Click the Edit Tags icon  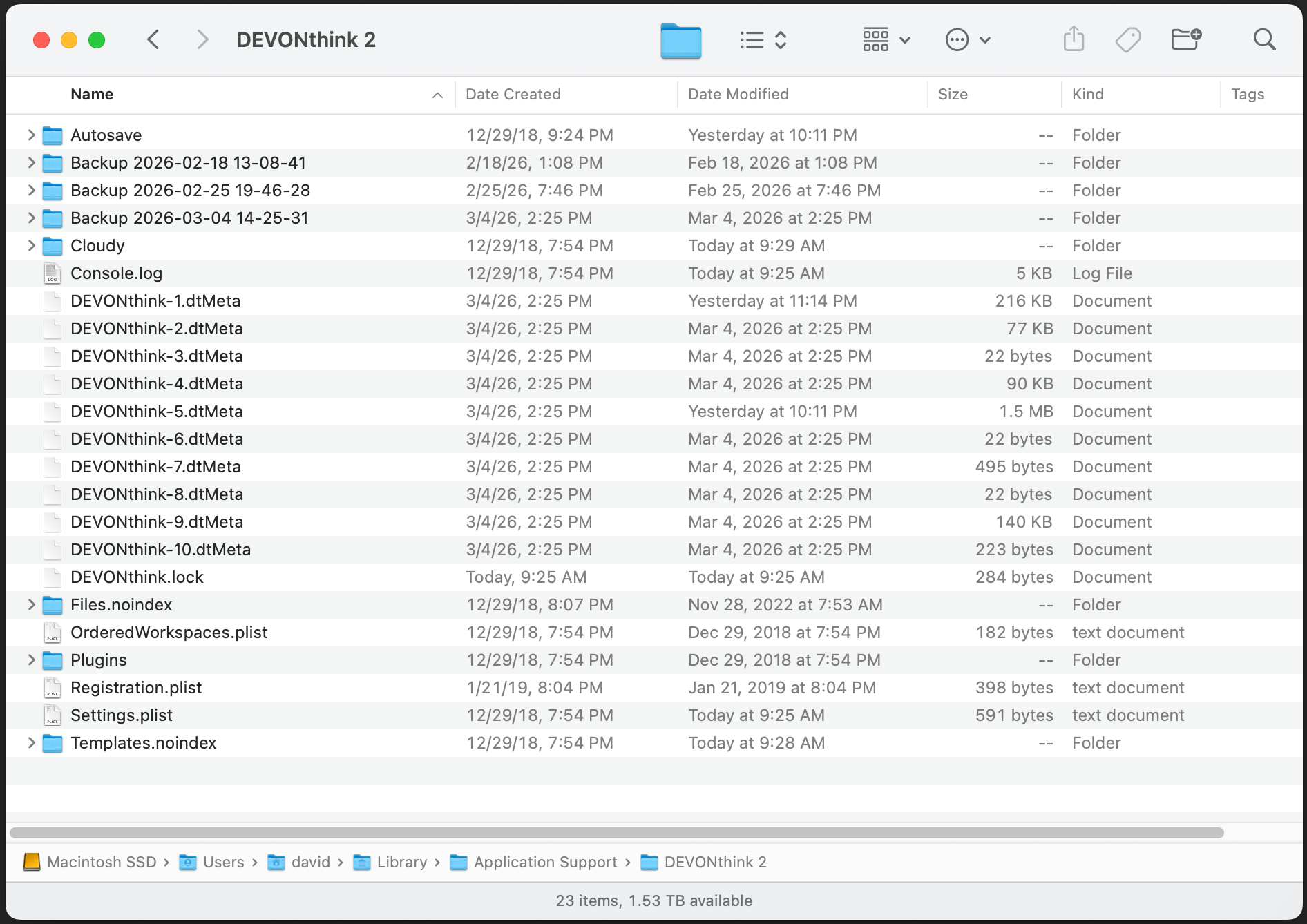tap(1127, 40)
